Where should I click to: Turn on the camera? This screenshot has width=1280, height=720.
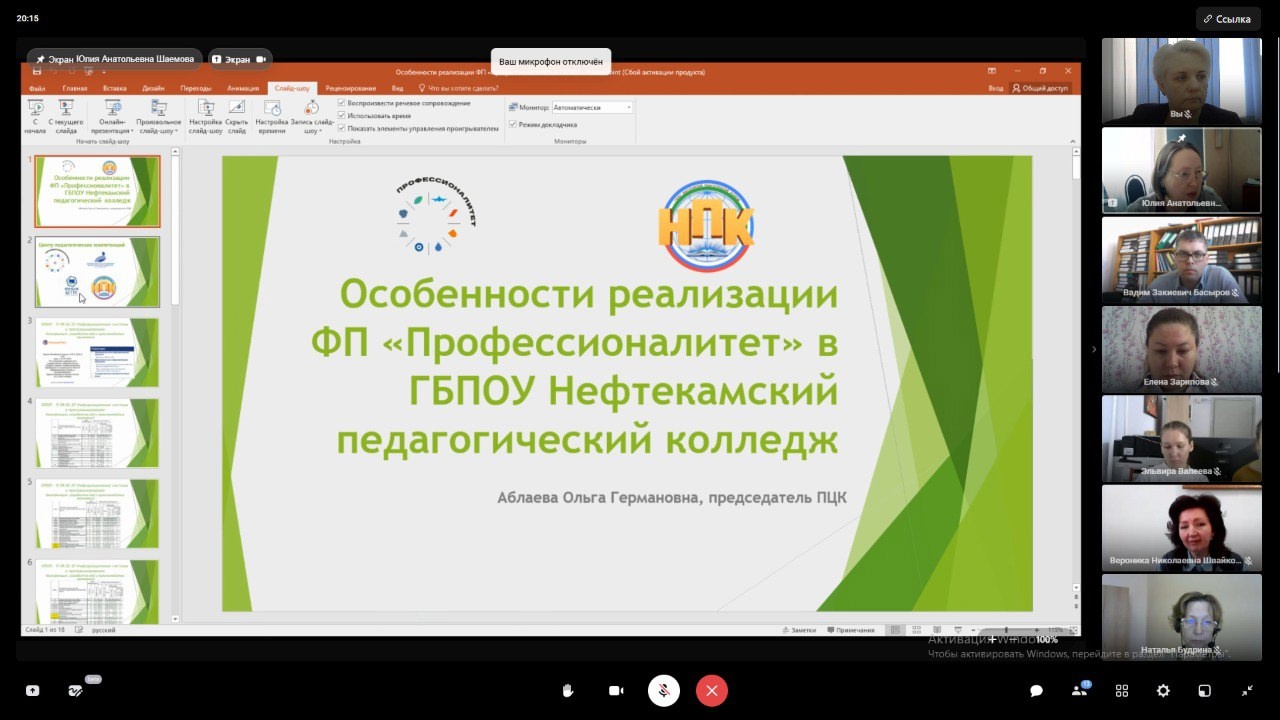pyautogui.click(x=616, y=691)
